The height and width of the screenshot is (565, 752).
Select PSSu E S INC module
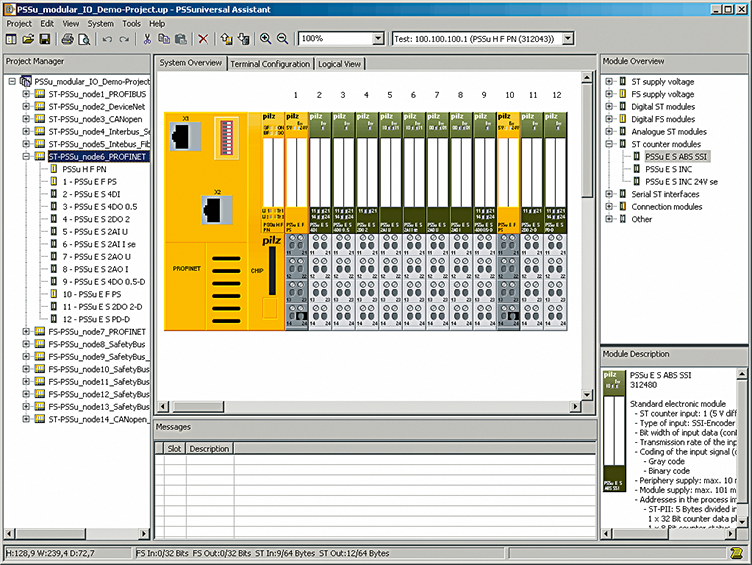[x=670, y=169]
